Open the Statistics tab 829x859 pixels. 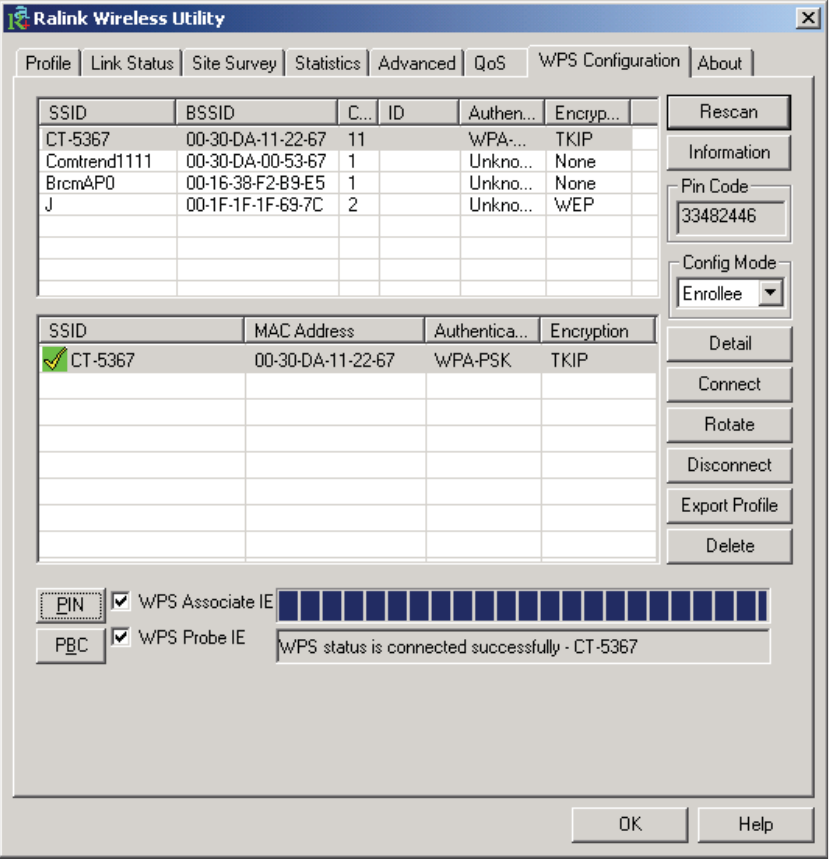pos(328,63)
